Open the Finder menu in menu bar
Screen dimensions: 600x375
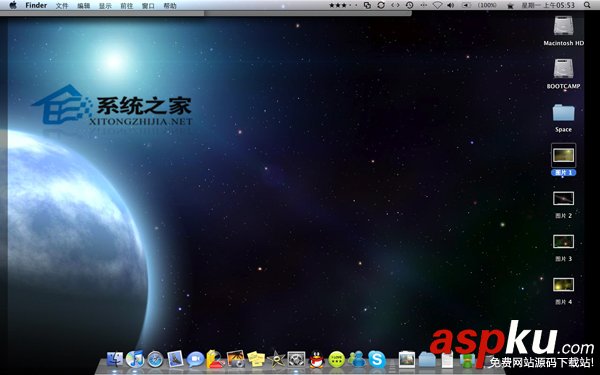pyautogui.click(x=36, y=5)
